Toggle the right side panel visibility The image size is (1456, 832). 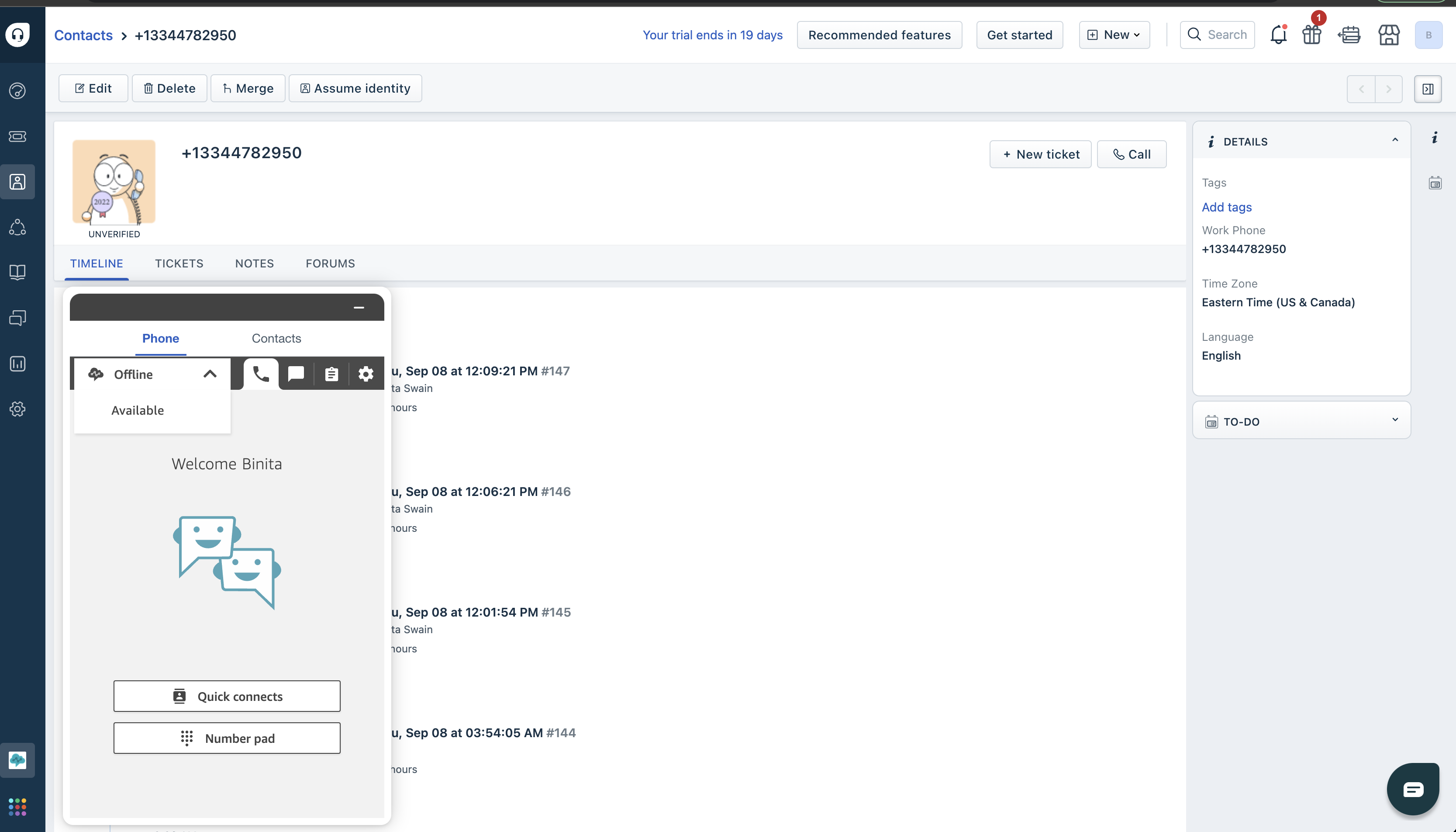click(x=1428, y=89)
